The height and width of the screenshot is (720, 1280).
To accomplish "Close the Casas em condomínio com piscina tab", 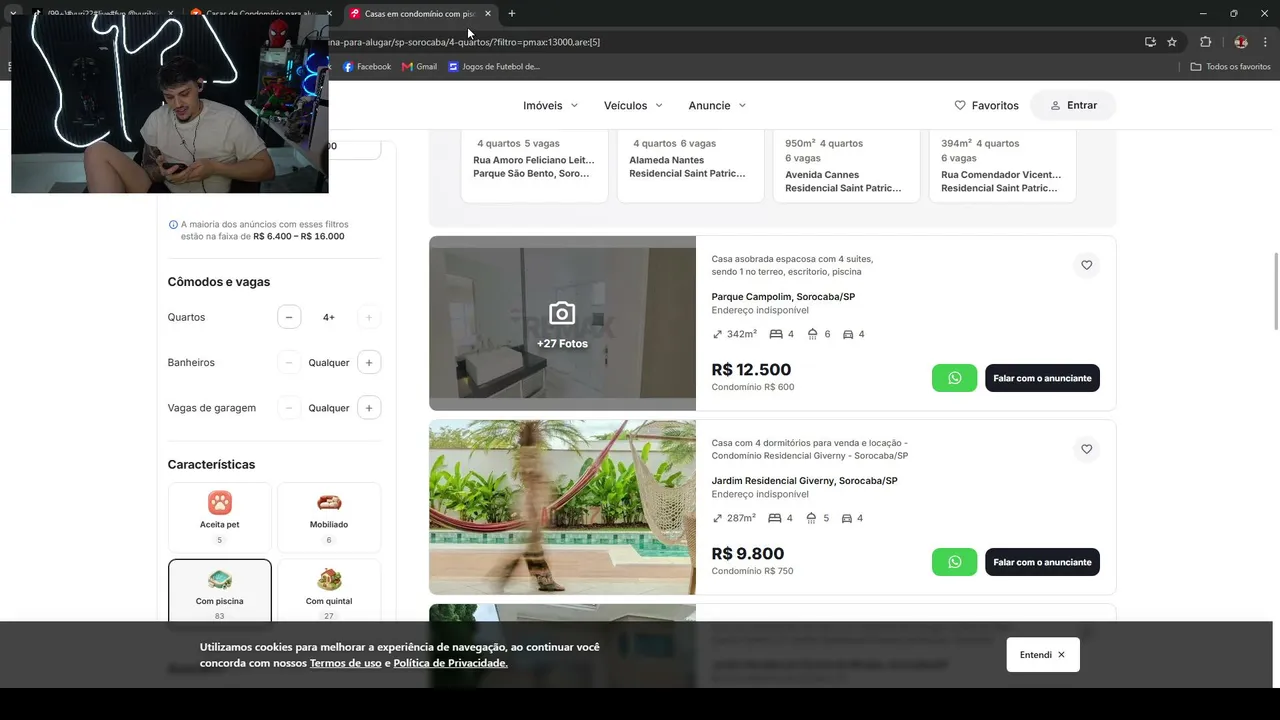I will point(488,14).
